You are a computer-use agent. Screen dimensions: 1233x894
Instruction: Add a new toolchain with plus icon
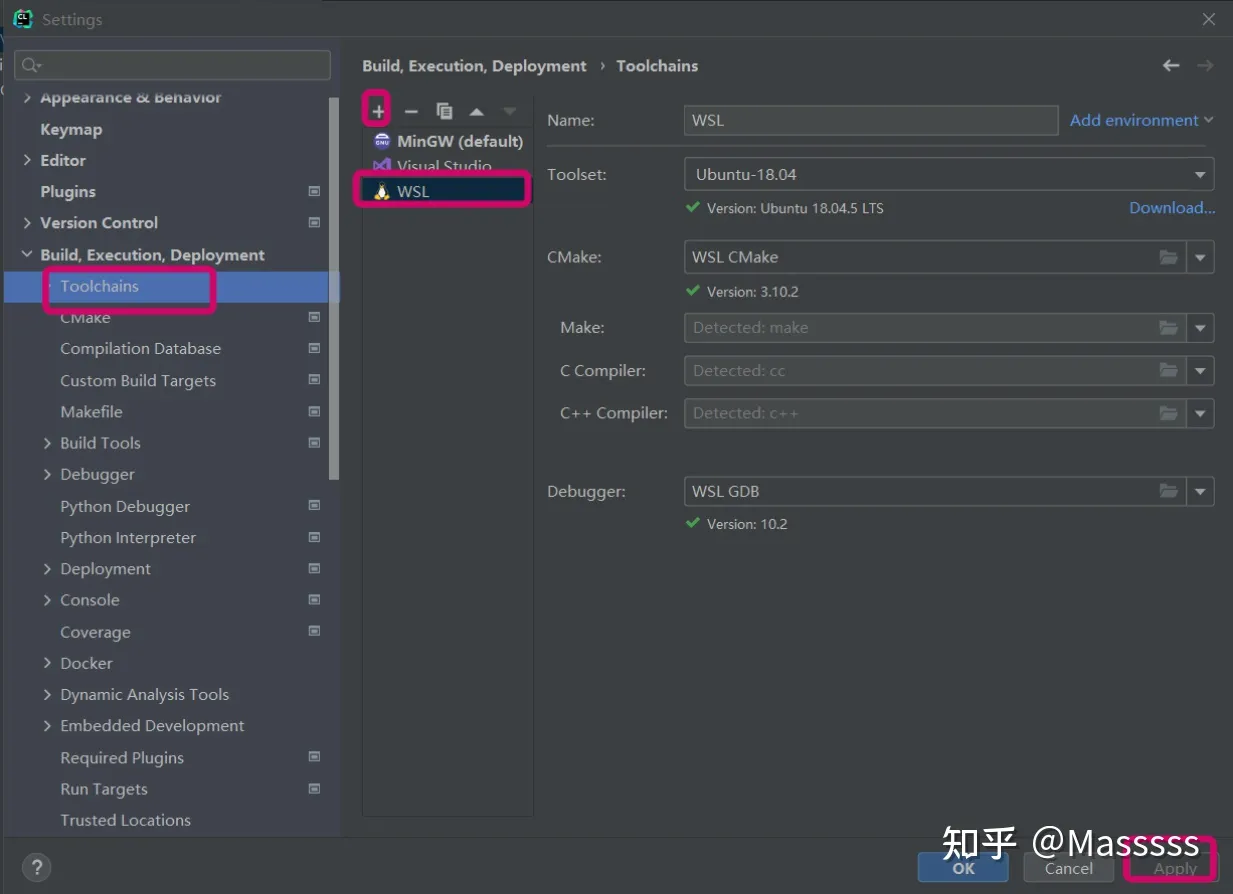[x=378, y=111]
